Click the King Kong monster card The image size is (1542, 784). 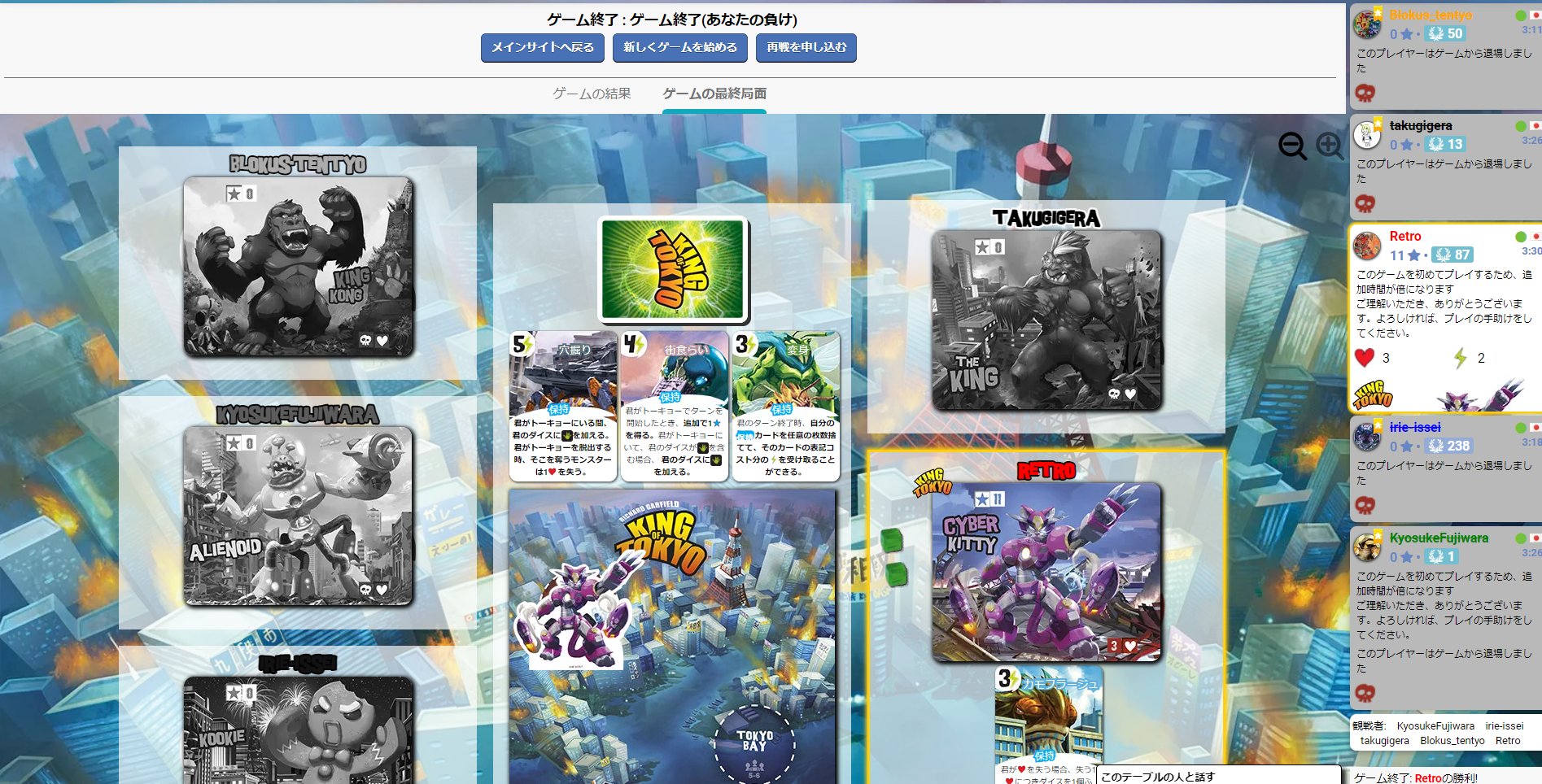click(x=298, y=267)
